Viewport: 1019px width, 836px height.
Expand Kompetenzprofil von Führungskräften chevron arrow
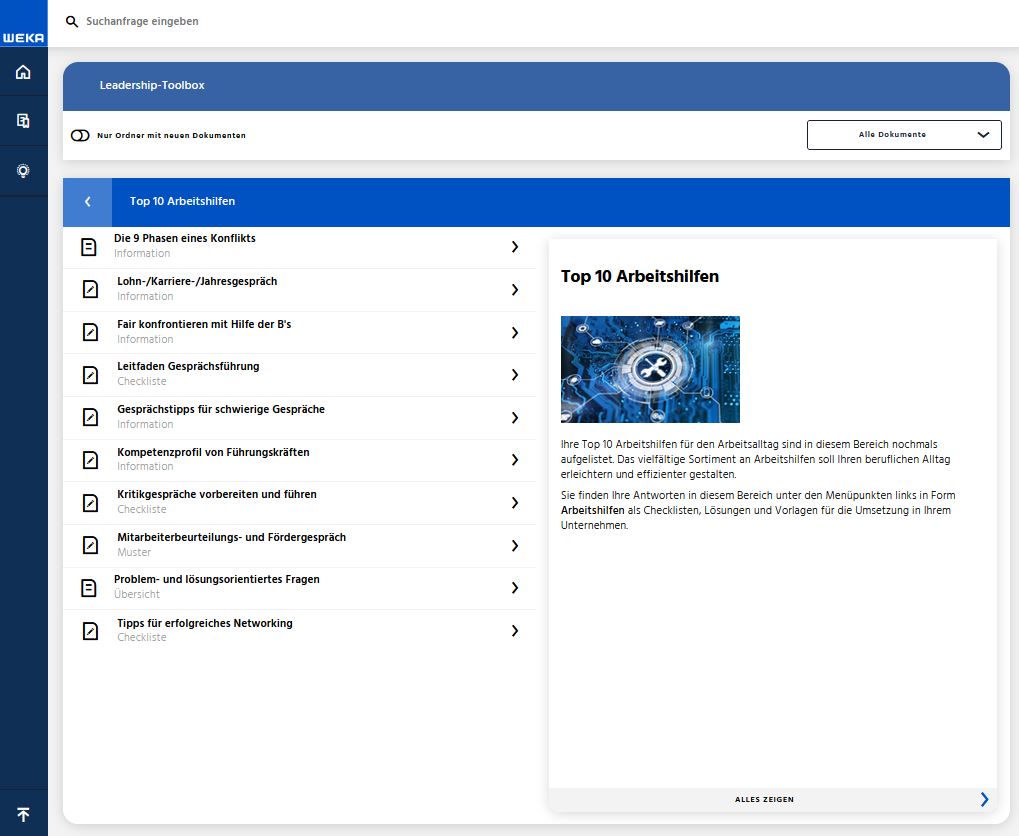click(x=515, y=460)
